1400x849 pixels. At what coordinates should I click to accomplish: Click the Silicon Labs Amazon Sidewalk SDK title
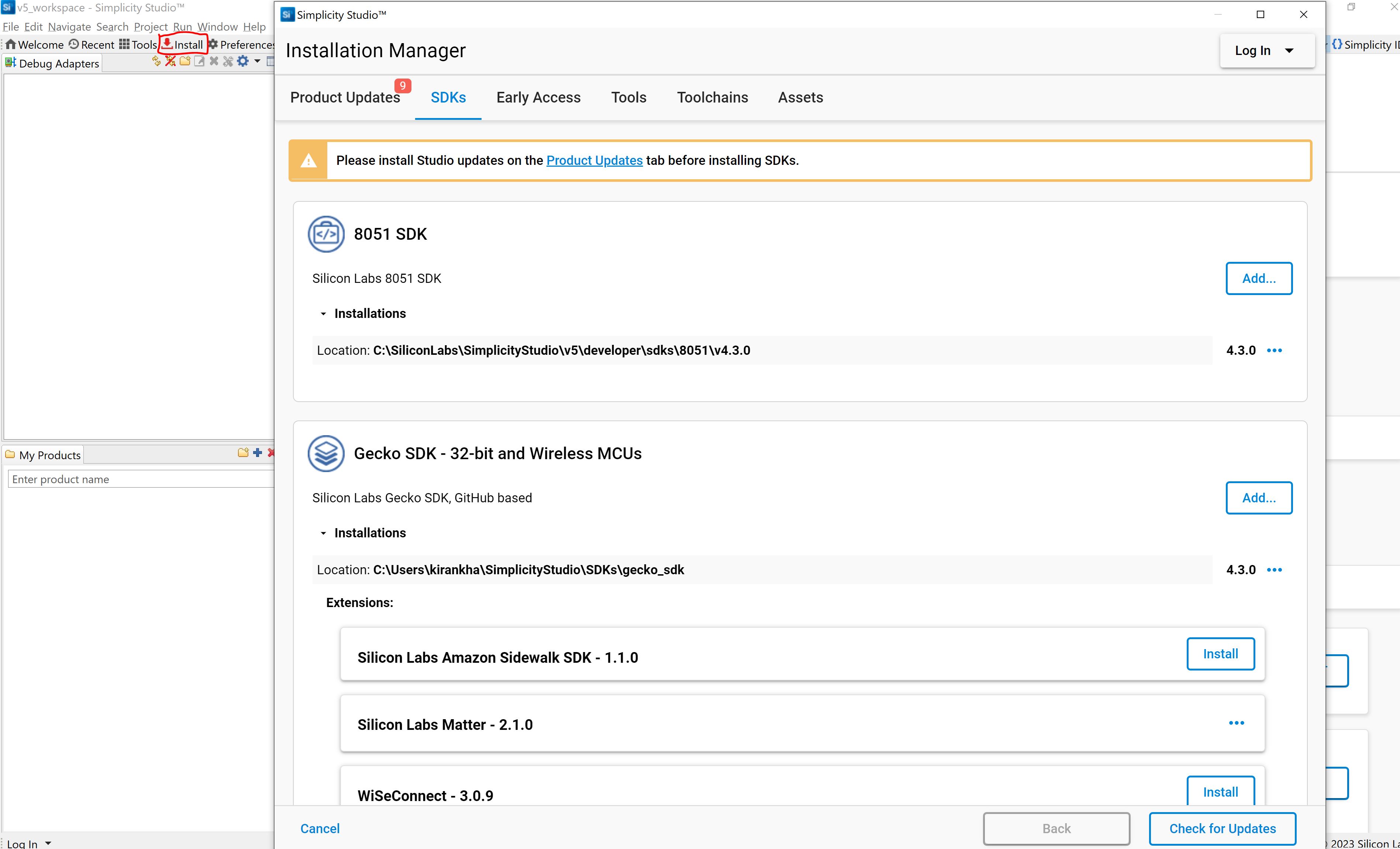[498, 657]
